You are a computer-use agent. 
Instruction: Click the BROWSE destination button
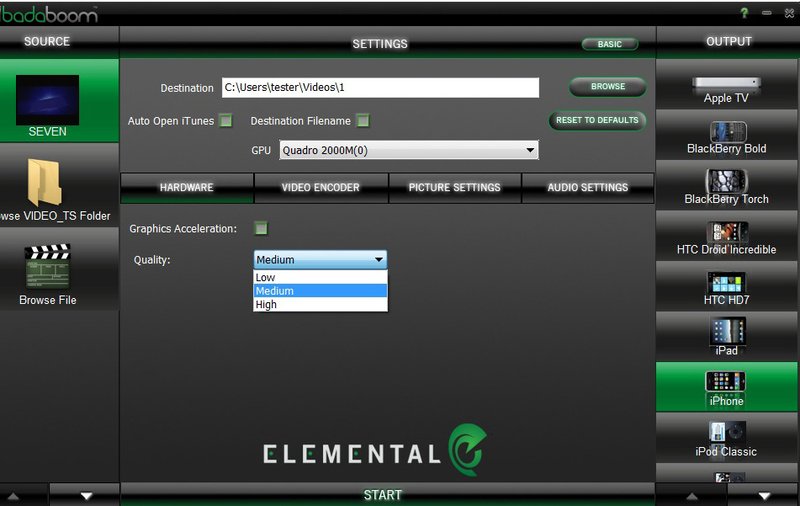(x=608, y=87)
